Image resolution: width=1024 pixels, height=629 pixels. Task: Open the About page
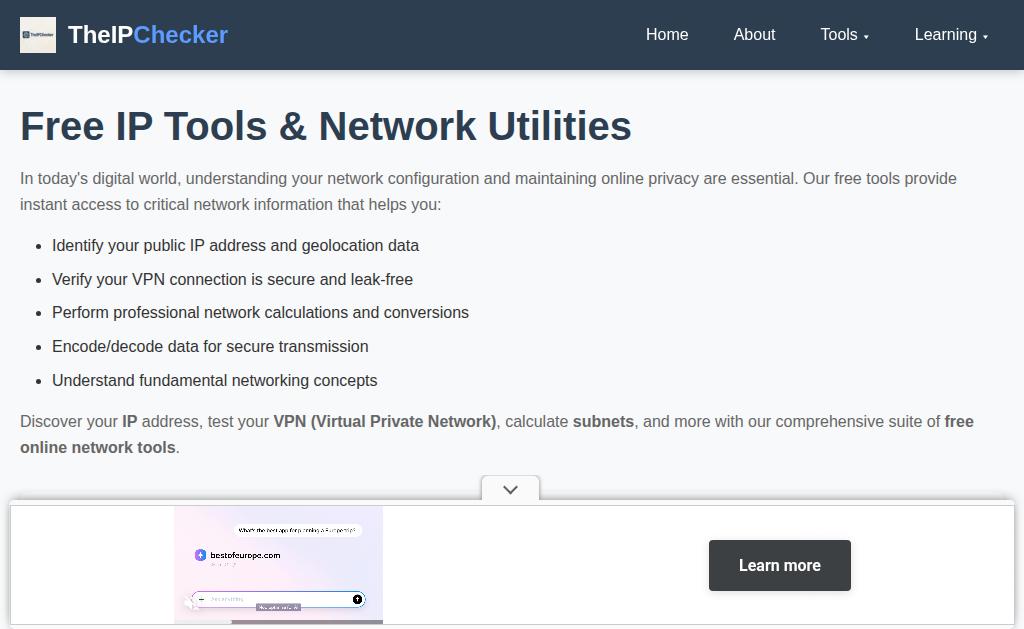(x=754, y=35)
